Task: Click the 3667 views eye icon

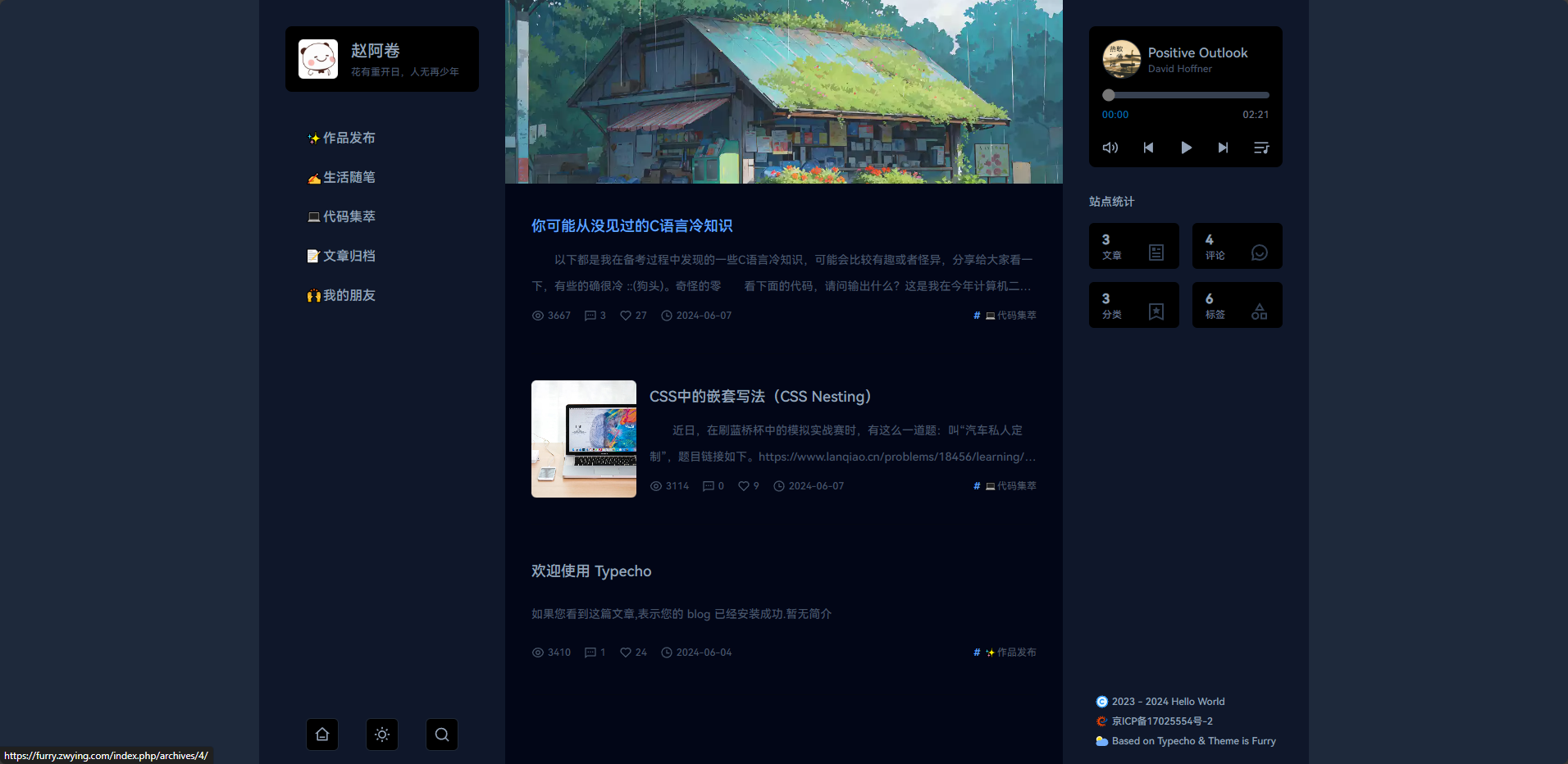Action: pyautogui.click(x=538, y=316)
